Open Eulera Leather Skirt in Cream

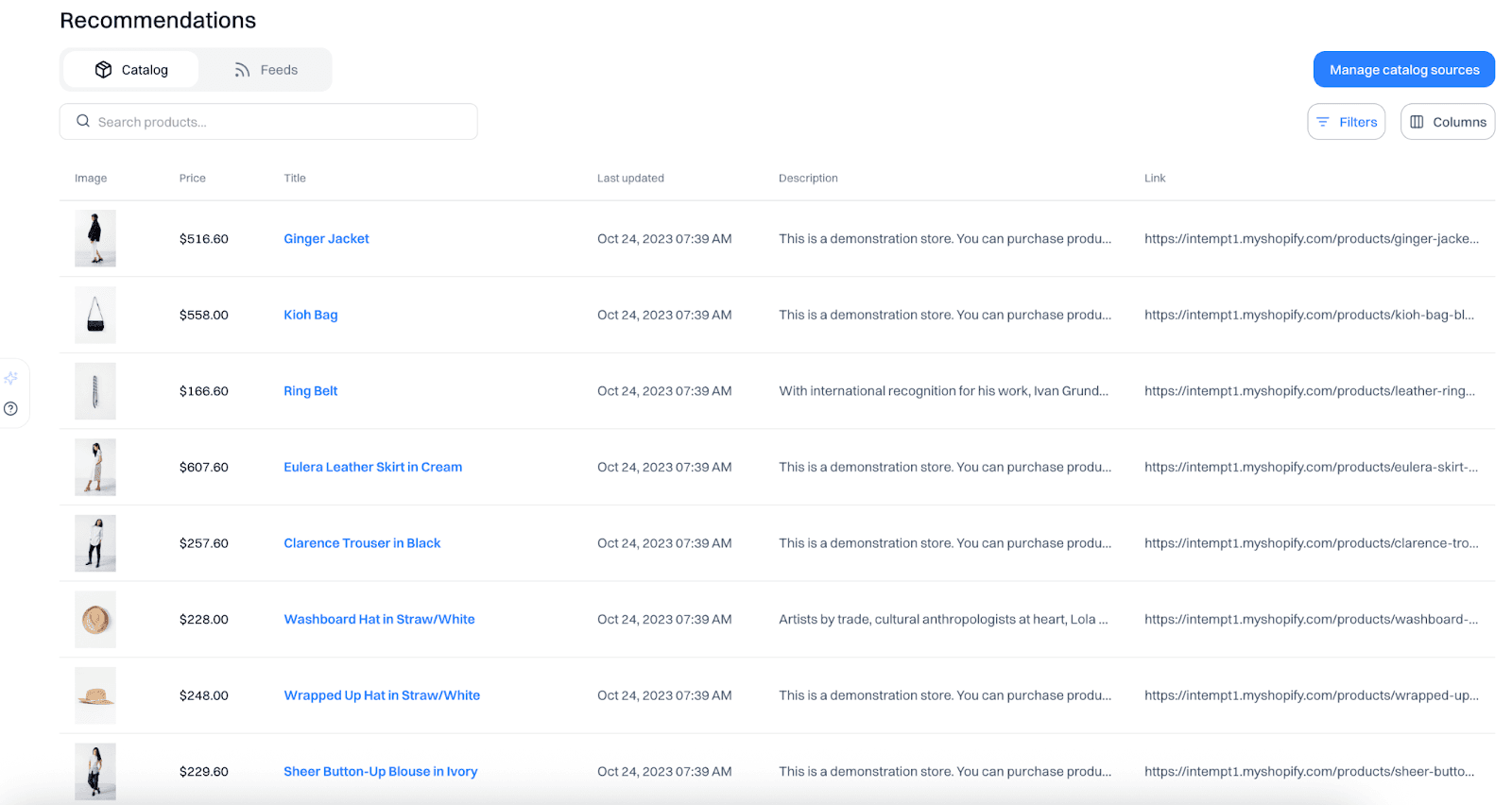click(372, 467)
